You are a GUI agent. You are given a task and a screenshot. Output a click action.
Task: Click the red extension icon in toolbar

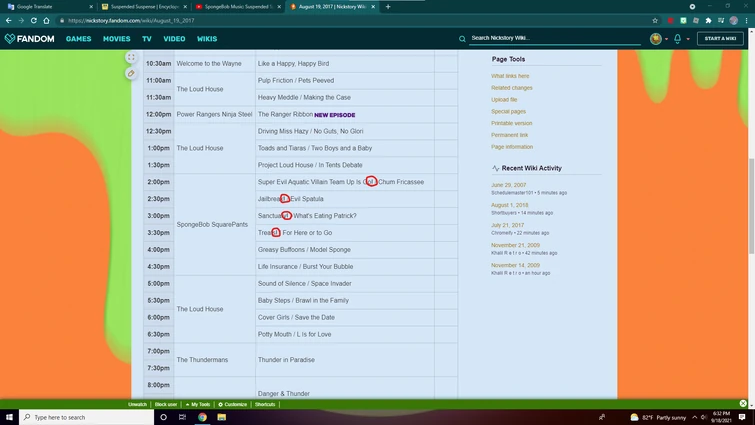click(670, 21)
